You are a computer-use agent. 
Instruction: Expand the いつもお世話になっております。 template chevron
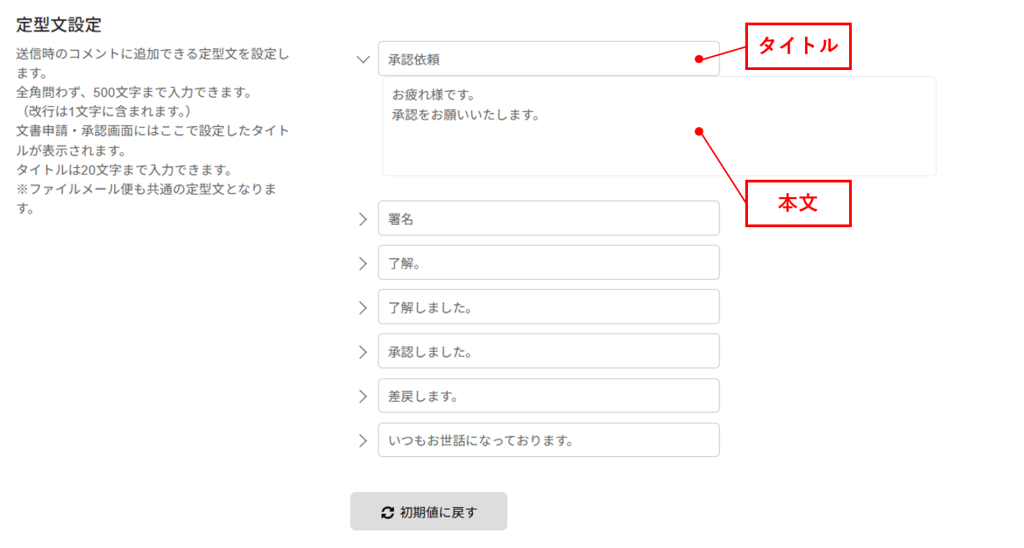[362, 441]
